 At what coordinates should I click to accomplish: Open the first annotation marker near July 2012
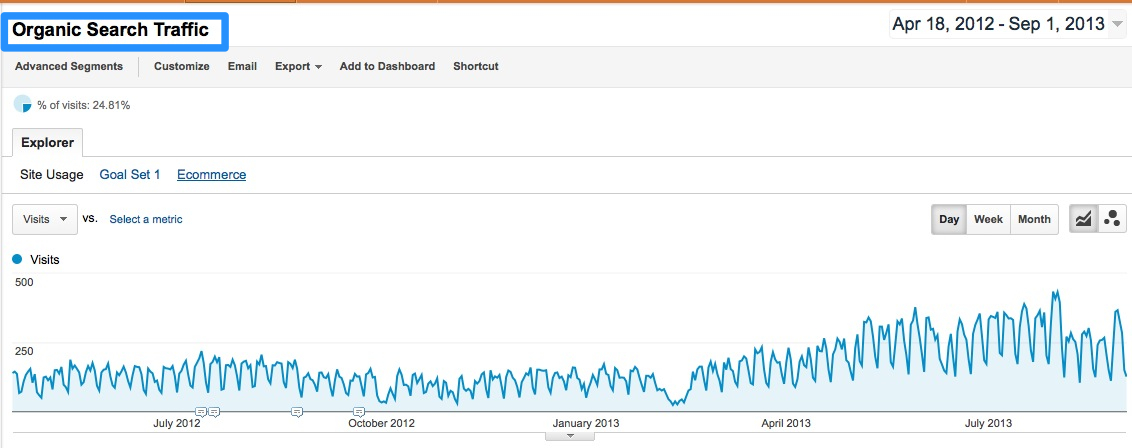200,412
